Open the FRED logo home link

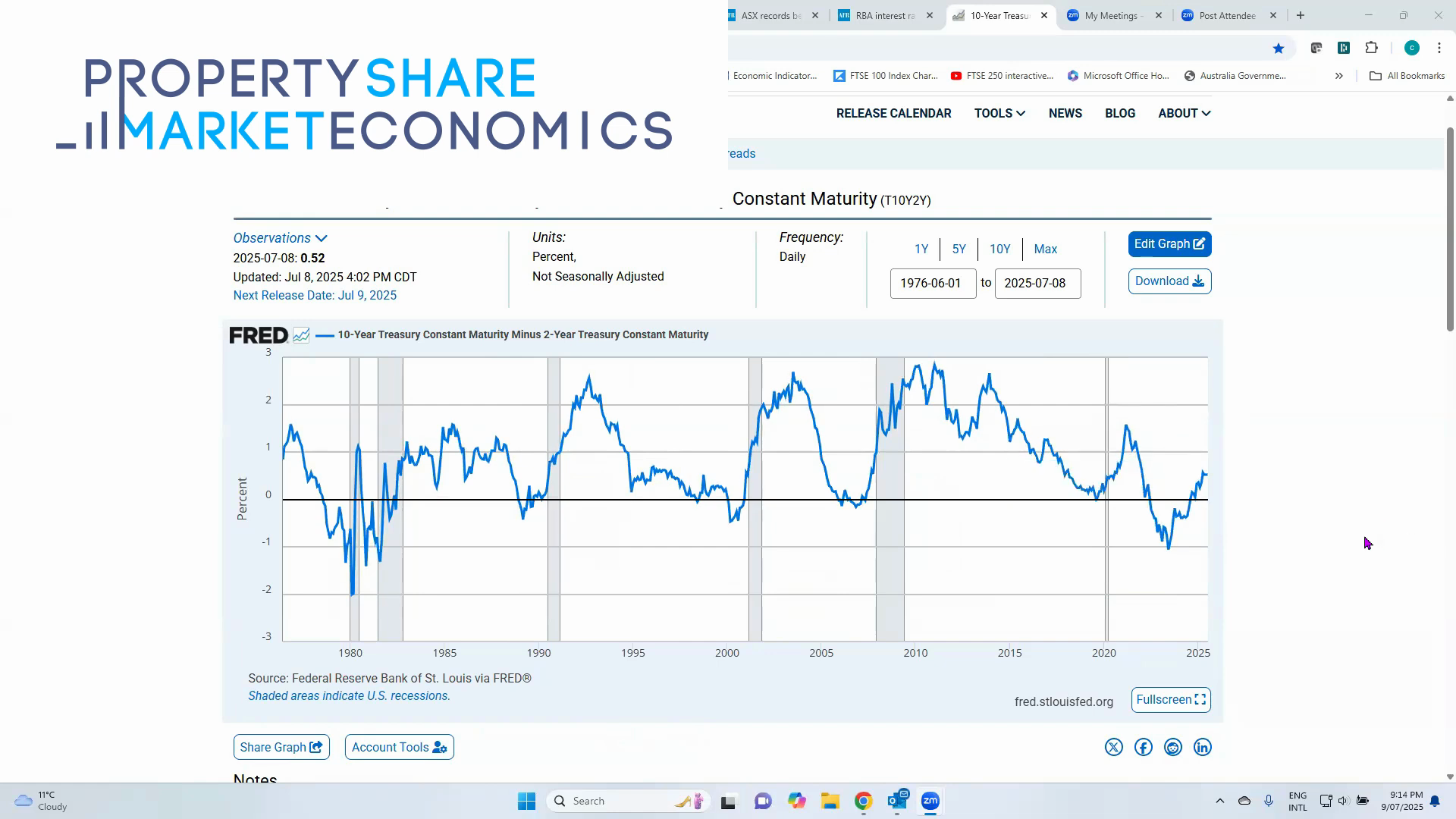[x=258, y=334]
